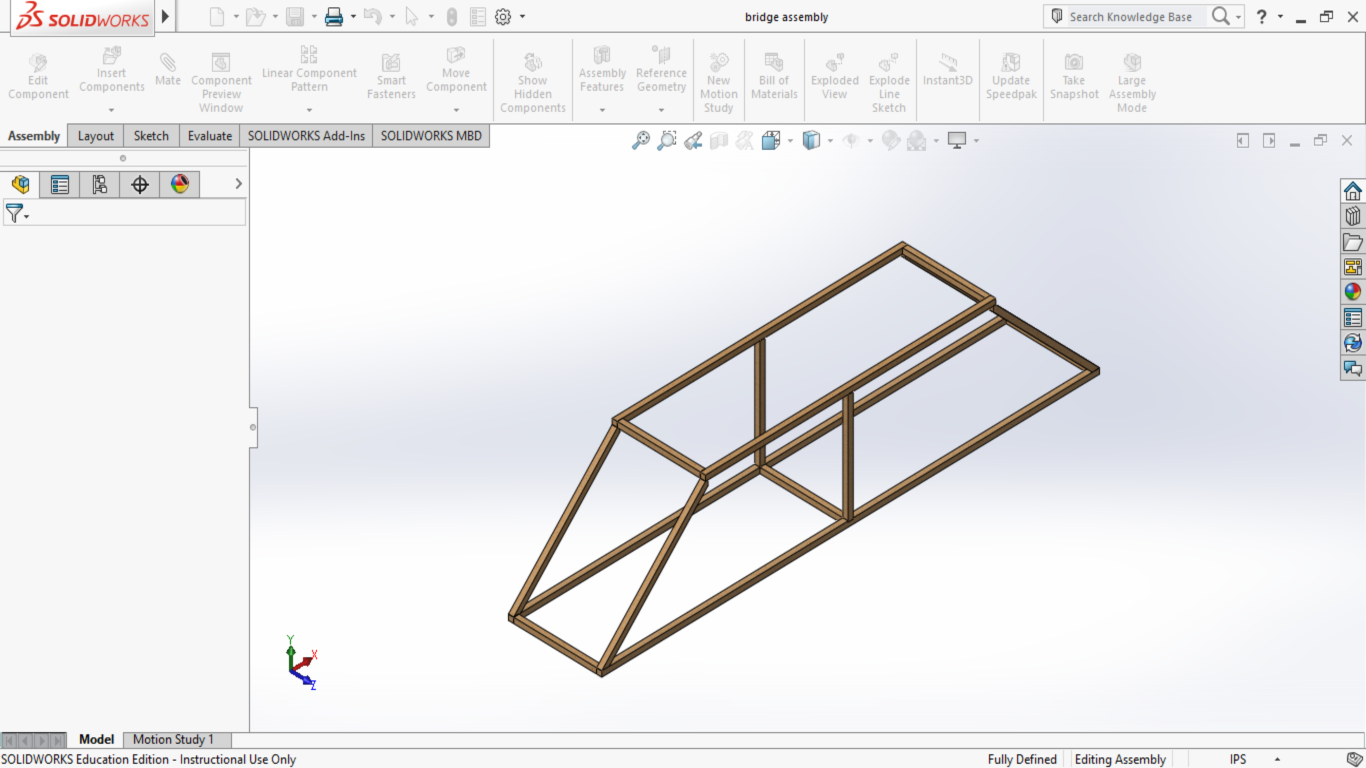Viewport: 1366px width, 768px height.
Task: Select the Motion Study 1 tab
Action: click(173, 740)
